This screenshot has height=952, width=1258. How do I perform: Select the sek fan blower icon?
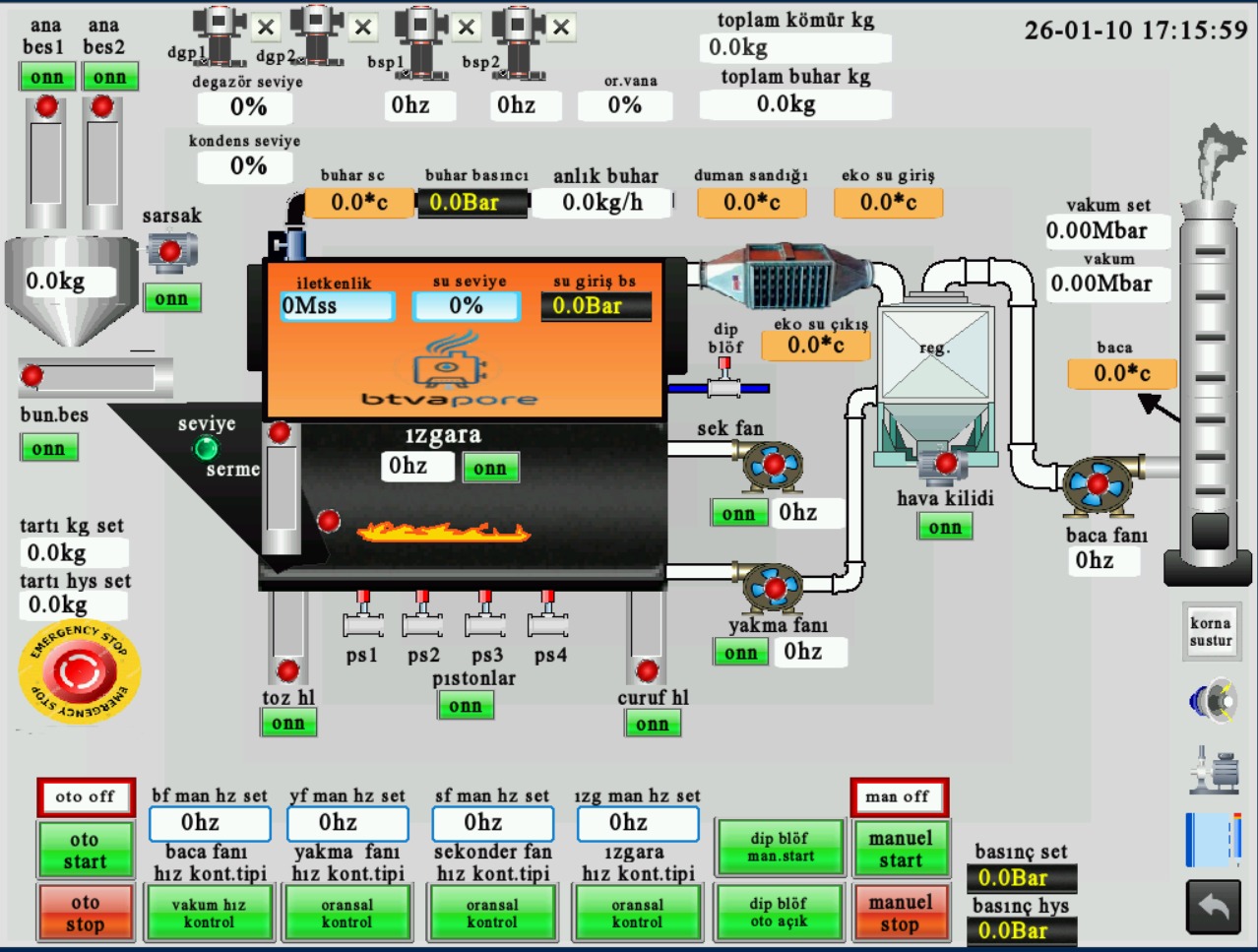pyautogui.click(x=772, y=466)
